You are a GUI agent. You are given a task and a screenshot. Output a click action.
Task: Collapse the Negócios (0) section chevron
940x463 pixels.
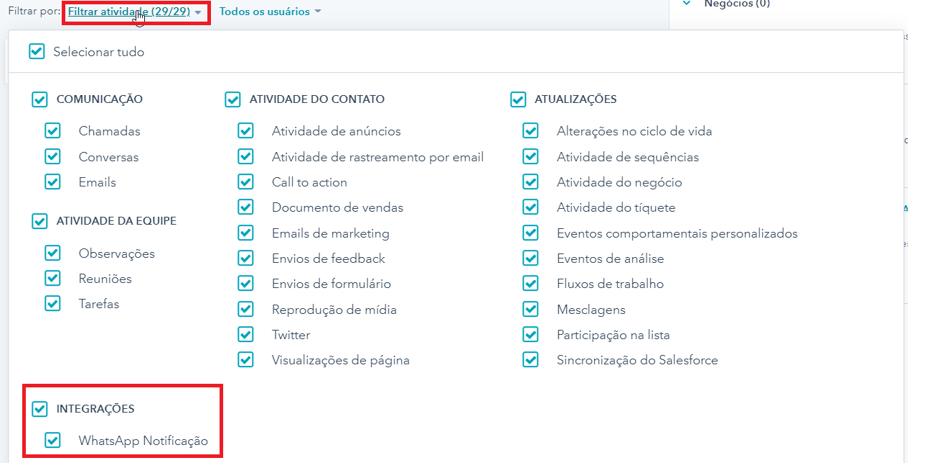(688, 3)
